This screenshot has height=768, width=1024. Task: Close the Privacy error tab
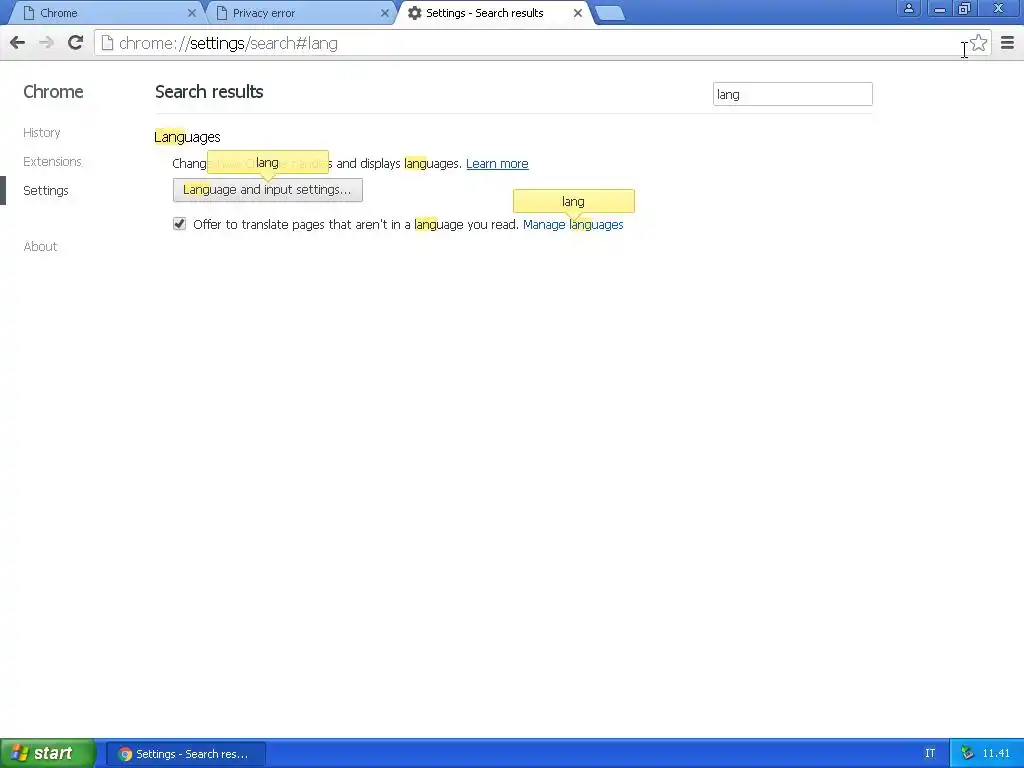385,13
